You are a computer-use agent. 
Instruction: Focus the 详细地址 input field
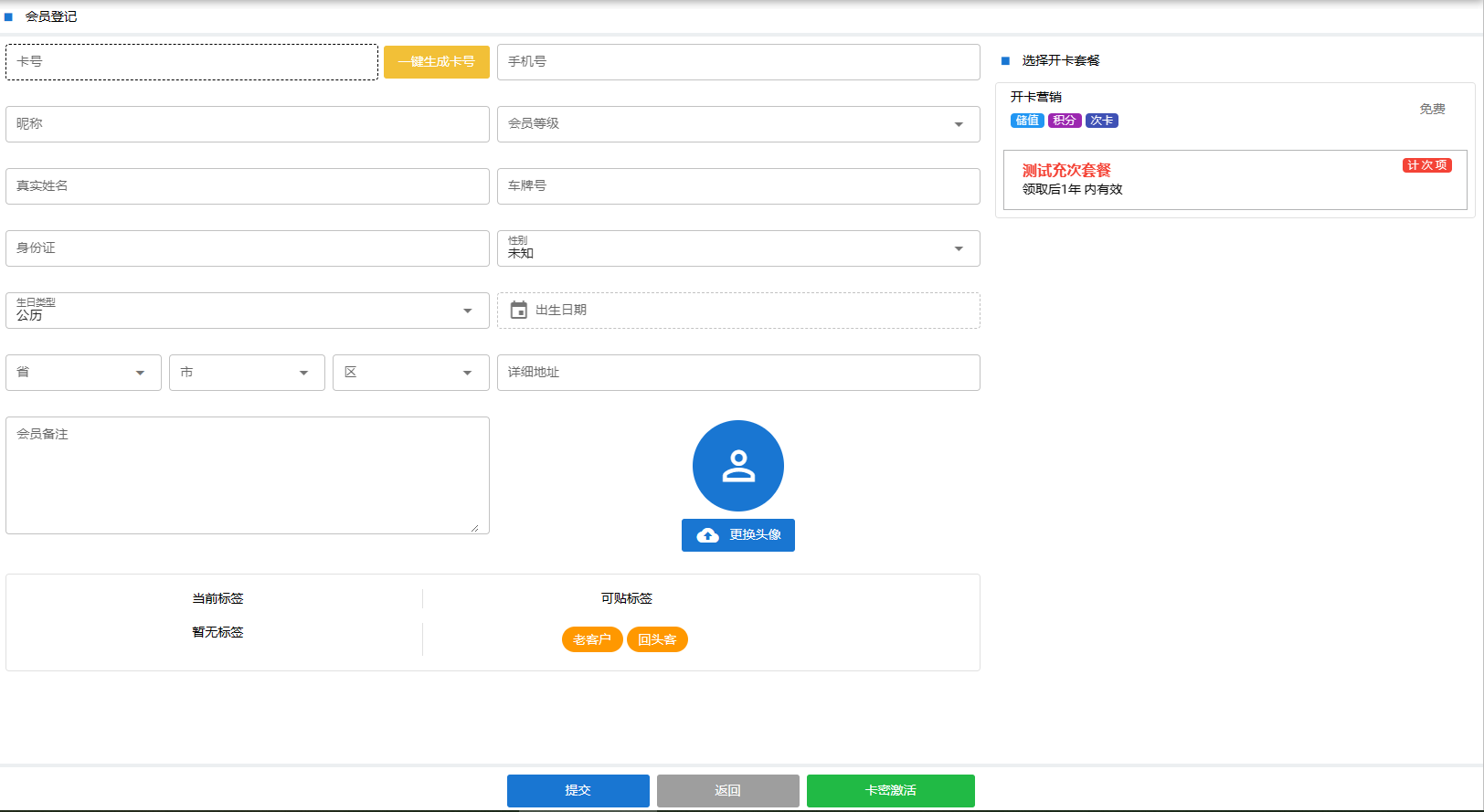pos(738,373)
